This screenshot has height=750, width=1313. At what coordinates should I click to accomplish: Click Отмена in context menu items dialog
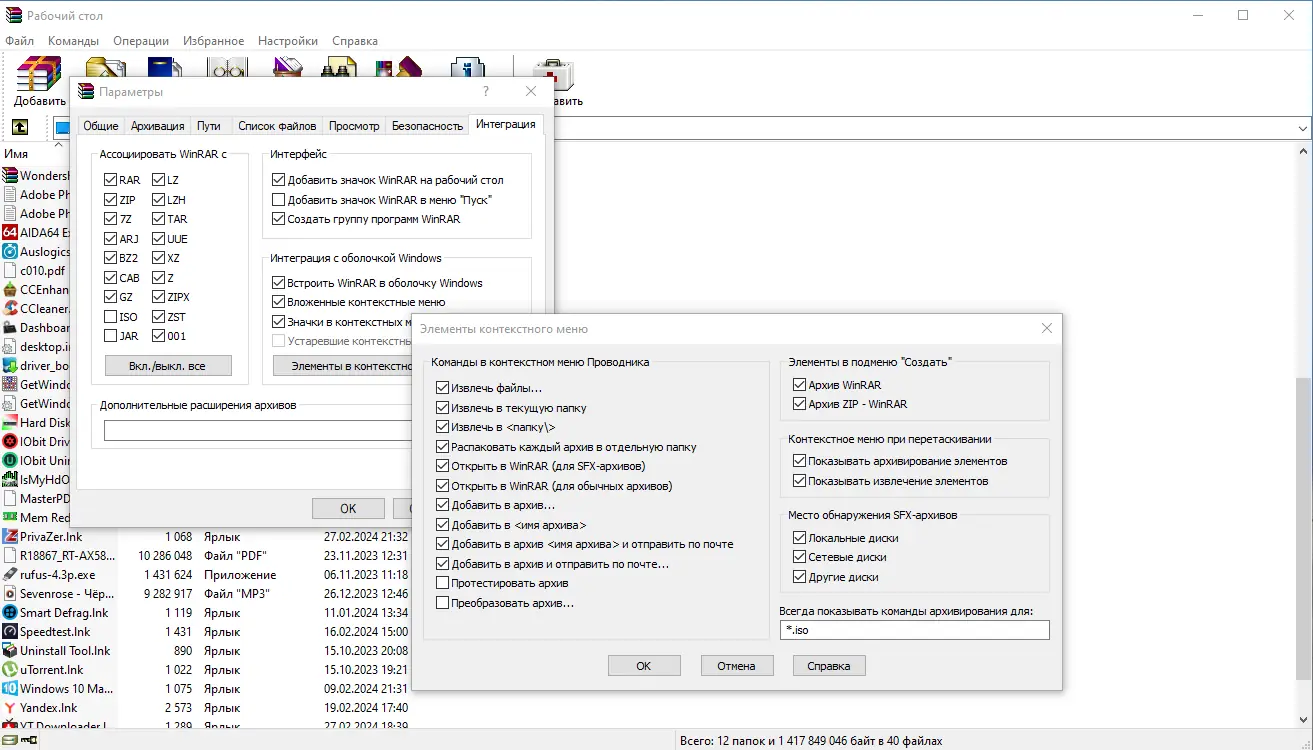[736, 666]
